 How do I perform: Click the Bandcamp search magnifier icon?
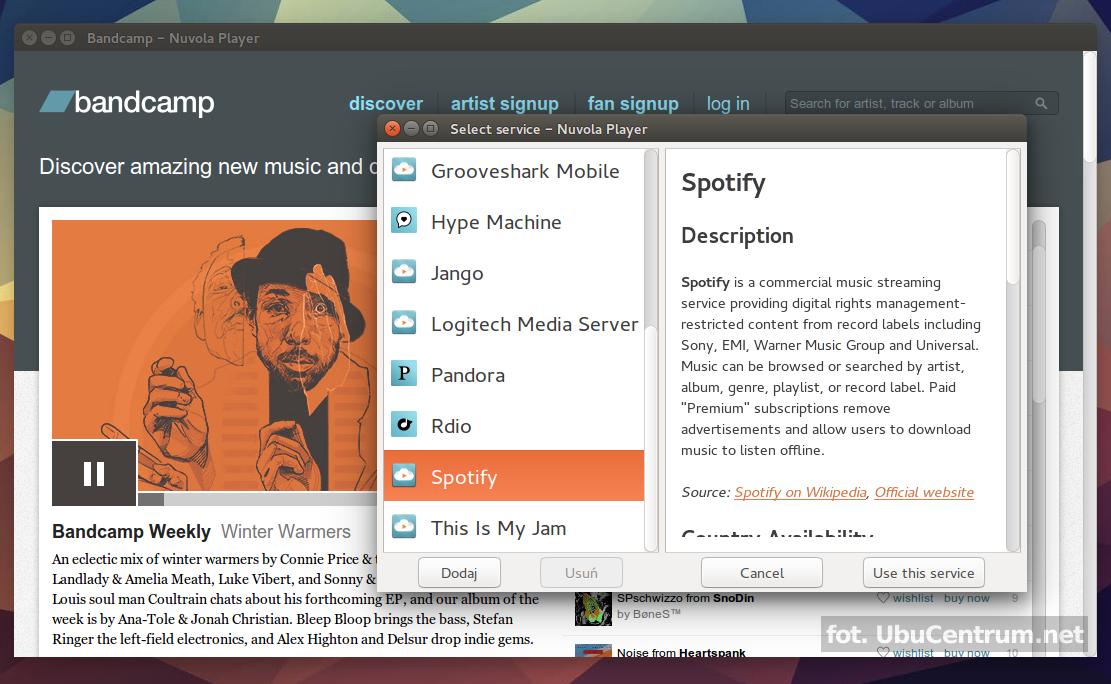[x=1041, y=103]
